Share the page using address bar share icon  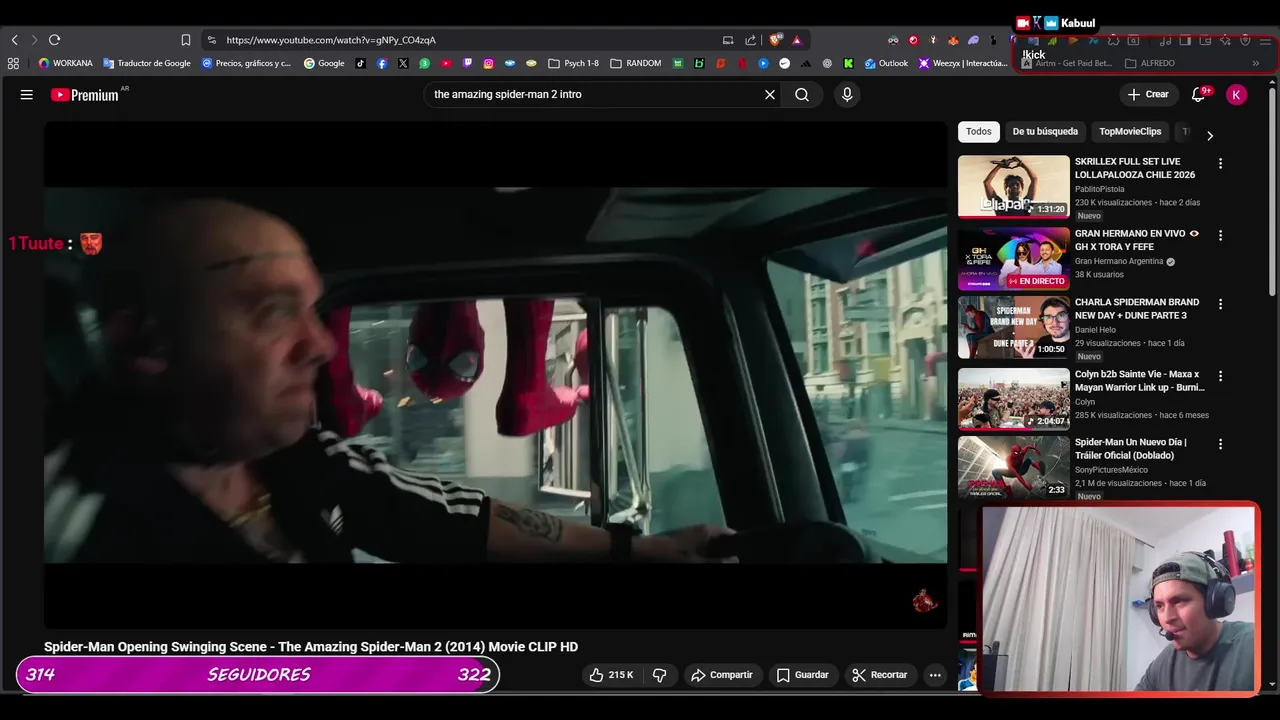coord(750,40)
